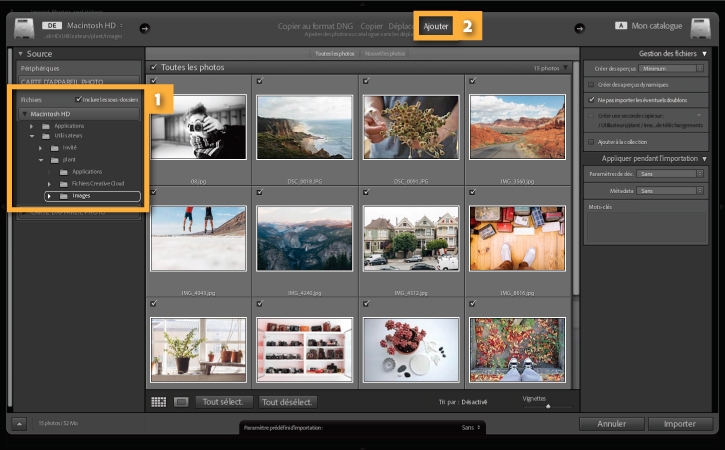Uncheck the IMG_4240.jpg photo checkbox
Viewport: 725px width, 450px height.
click(x=260, y=192)
